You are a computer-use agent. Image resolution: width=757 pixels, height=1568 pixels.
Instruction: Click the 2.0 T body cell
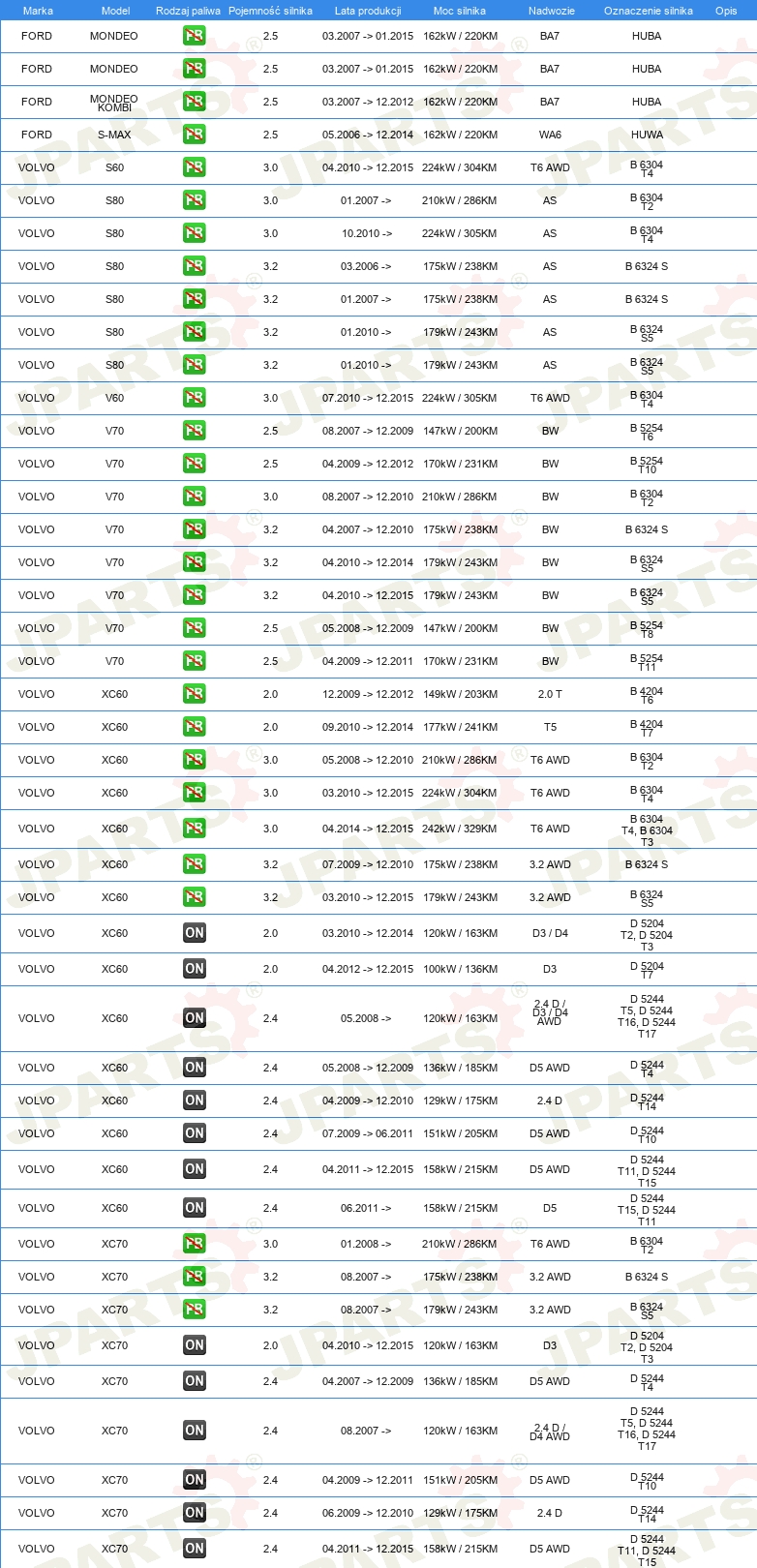coord(550,694)
